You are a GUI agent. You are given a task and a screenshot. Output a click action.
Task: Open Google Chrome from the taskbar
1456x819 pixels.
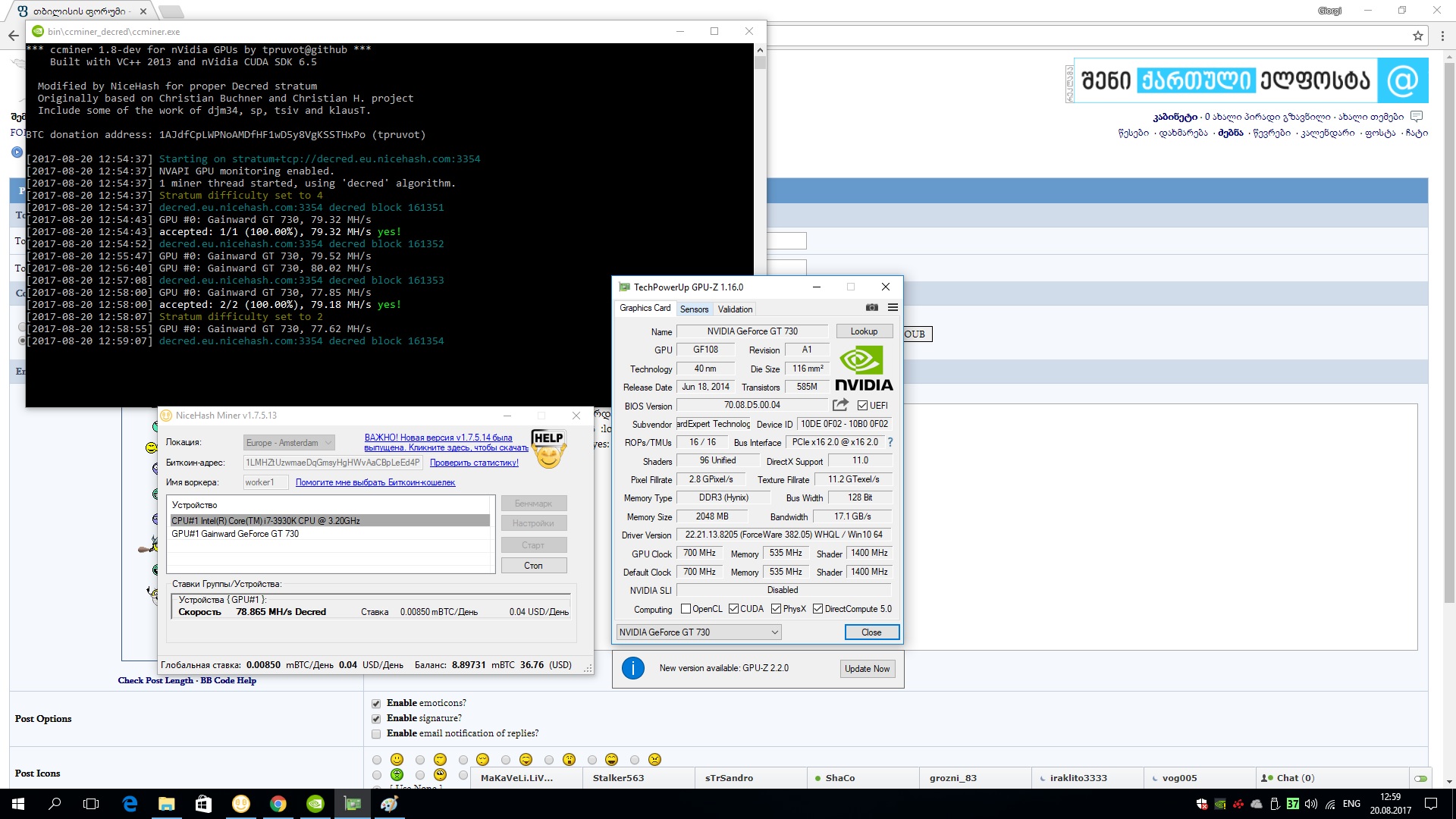point(278,804)
